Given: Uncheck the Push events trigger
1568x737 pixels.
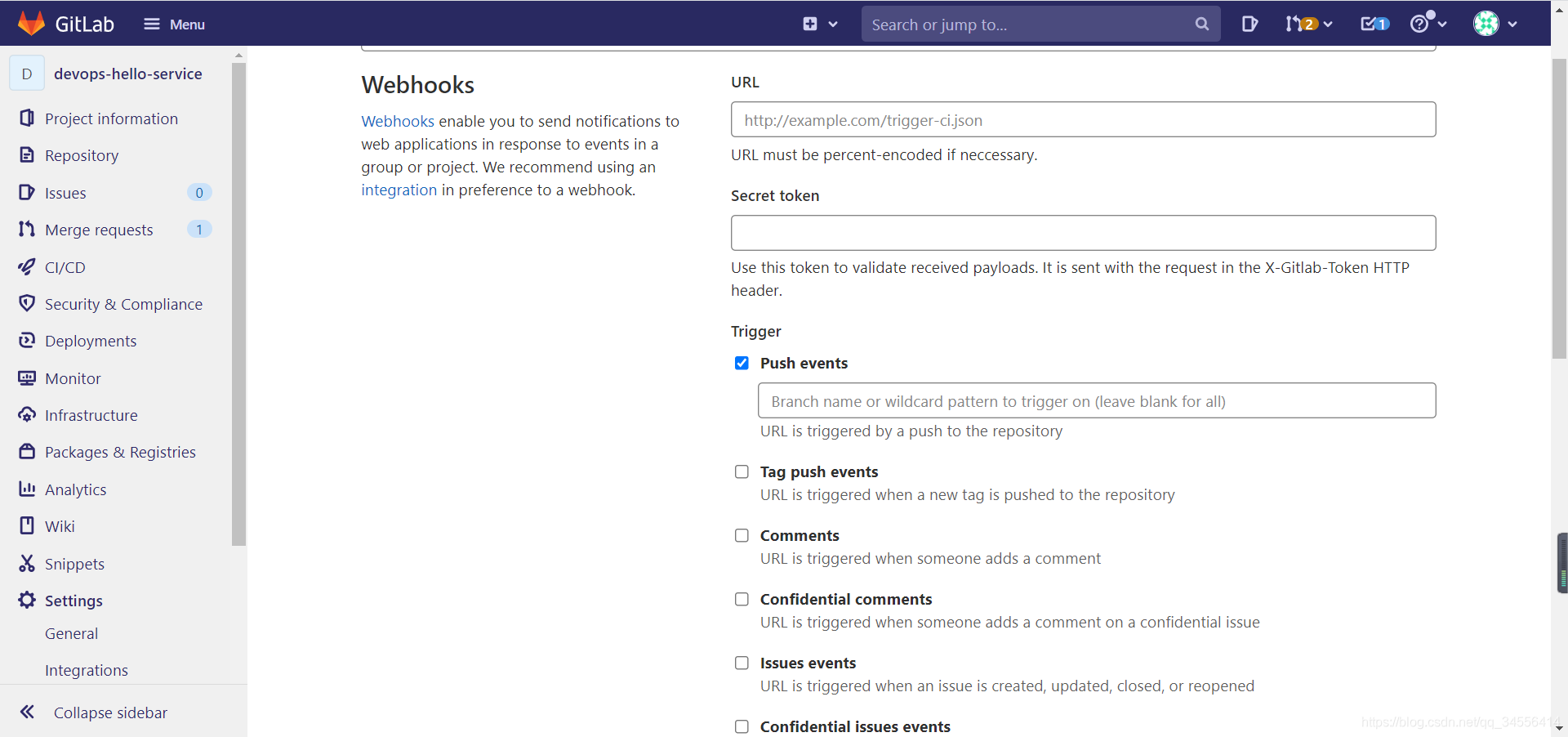Looking at the screenshot, I should pos(741,363).
